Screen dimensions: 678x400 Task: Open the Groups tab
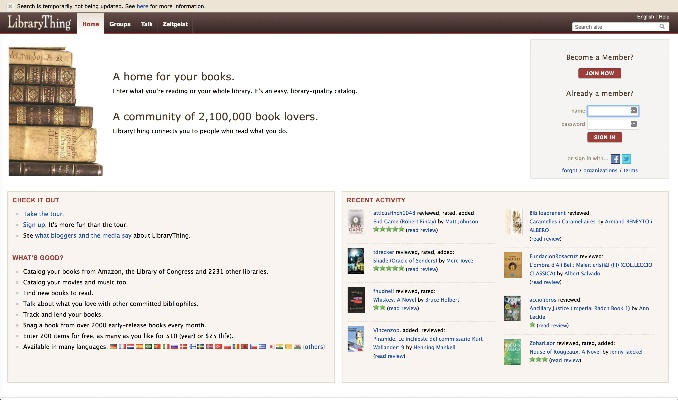(x=120, y=22)
